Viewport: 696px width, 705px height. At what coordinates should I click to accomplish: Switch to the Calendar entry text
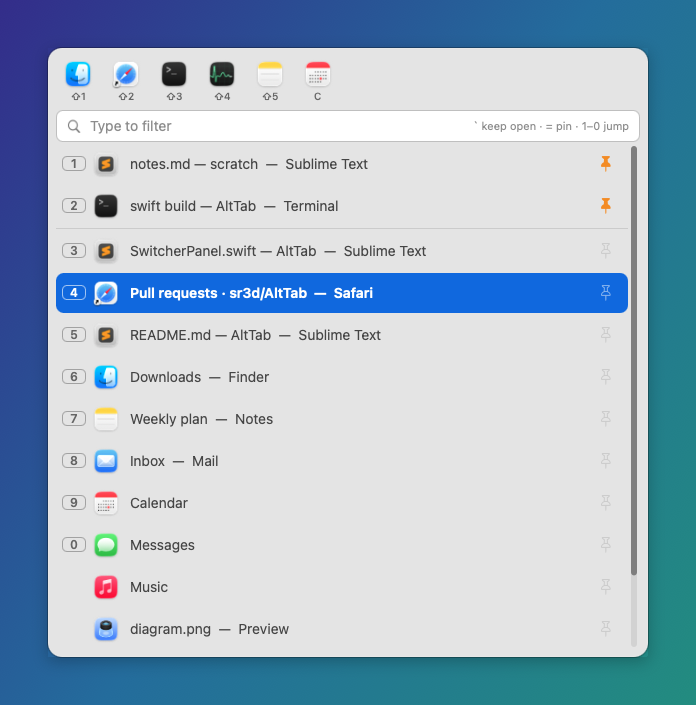pyautogui.click(x=159, y=503)
